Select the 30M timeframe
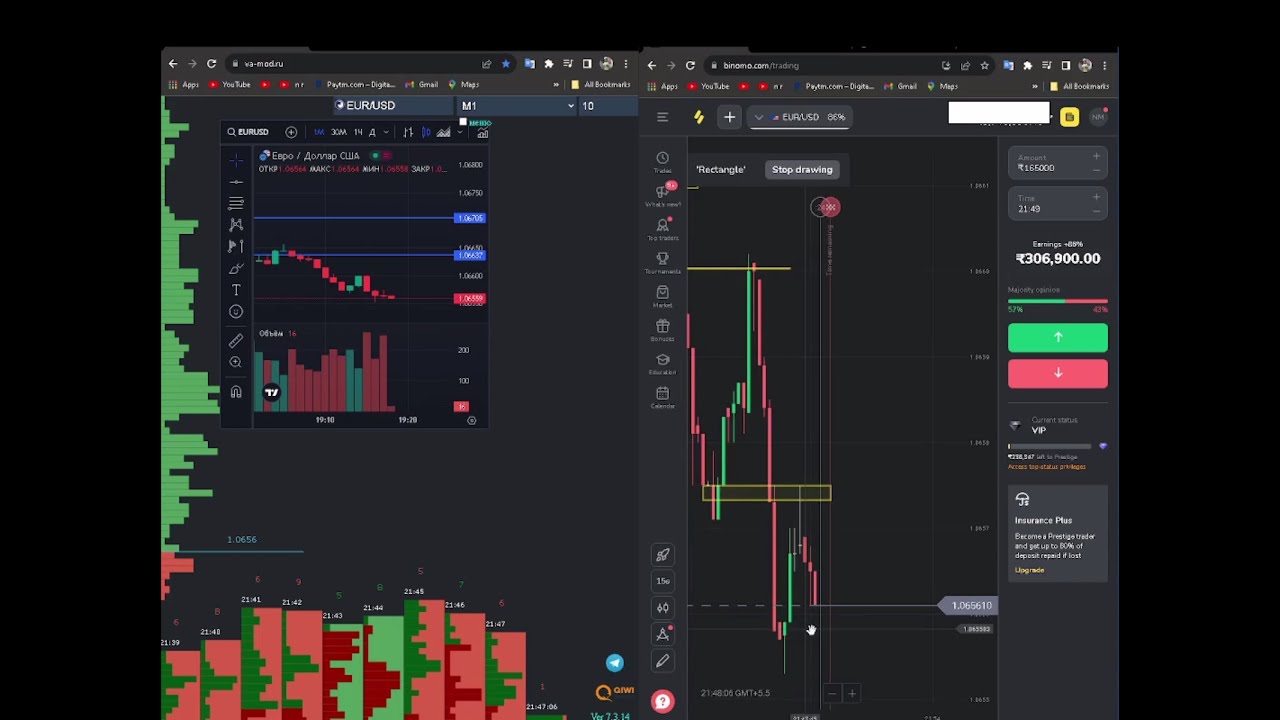1280x720 pixels. coord(338,132)
